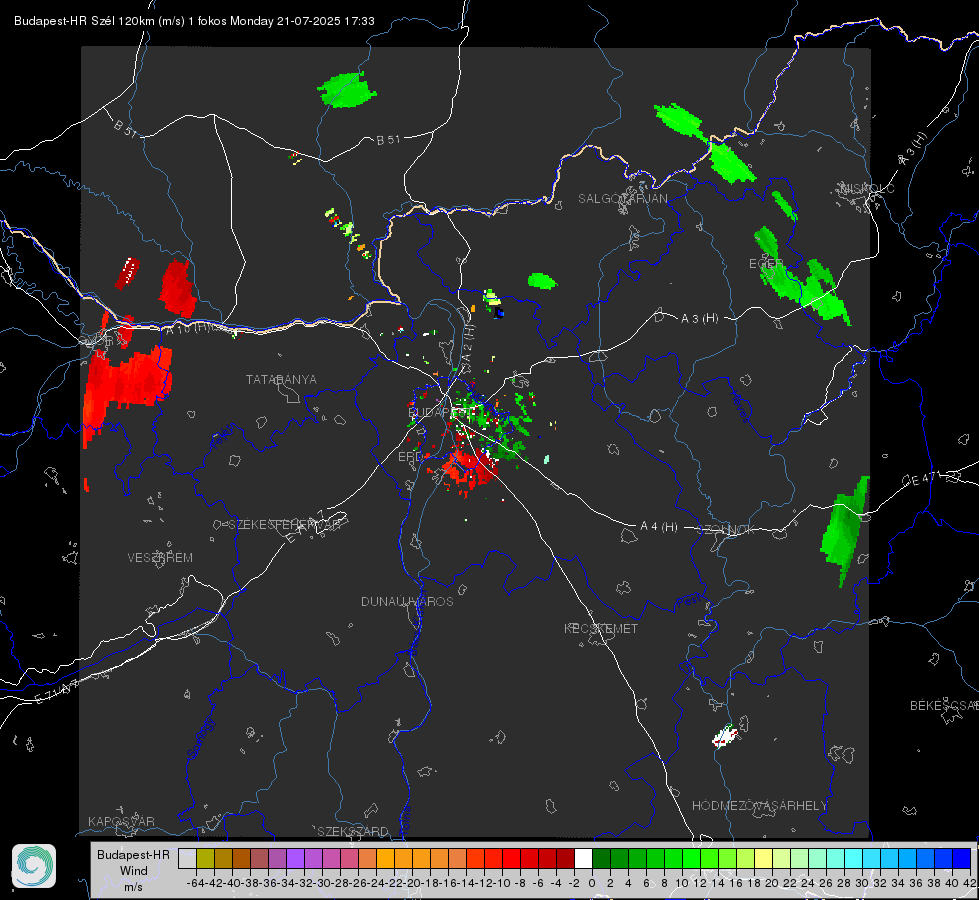The height and width of the screenshot is (900, 979).
Task: Click the A 3 (H) label near Miskolc
Action: 913,149
